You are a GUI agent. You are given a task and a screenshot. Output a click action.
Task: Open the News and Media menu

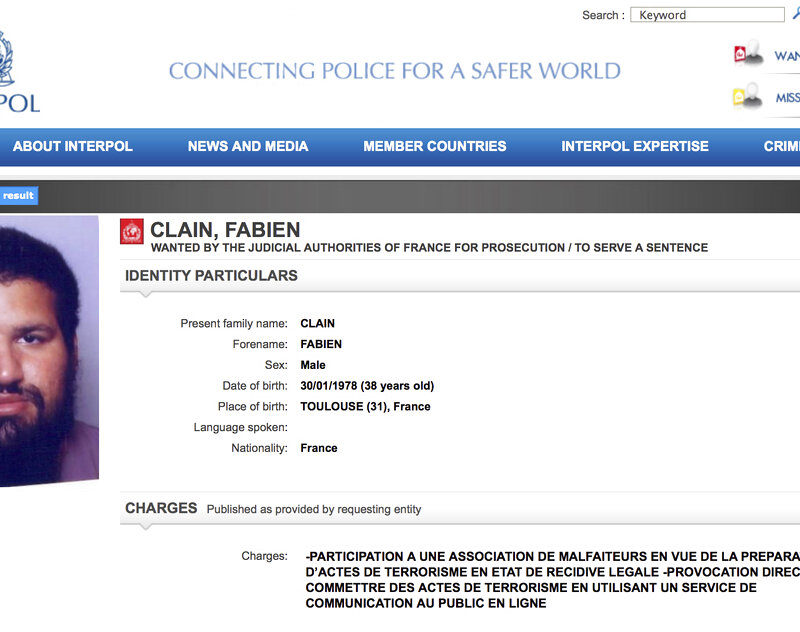point(248,146)
